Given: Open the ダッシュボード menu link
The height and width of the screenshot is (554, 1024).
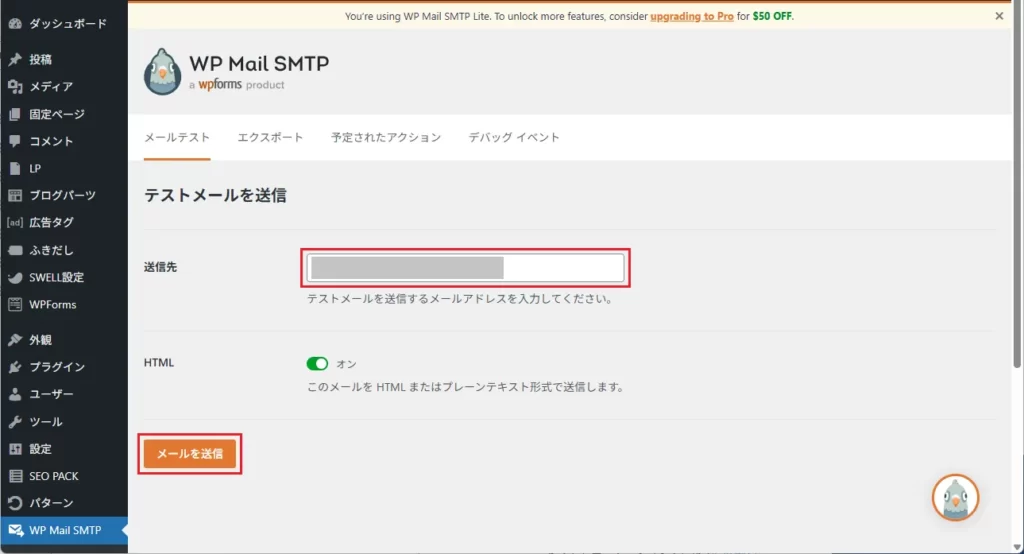Looking at the screenshot, I should (x=68, y=24).
